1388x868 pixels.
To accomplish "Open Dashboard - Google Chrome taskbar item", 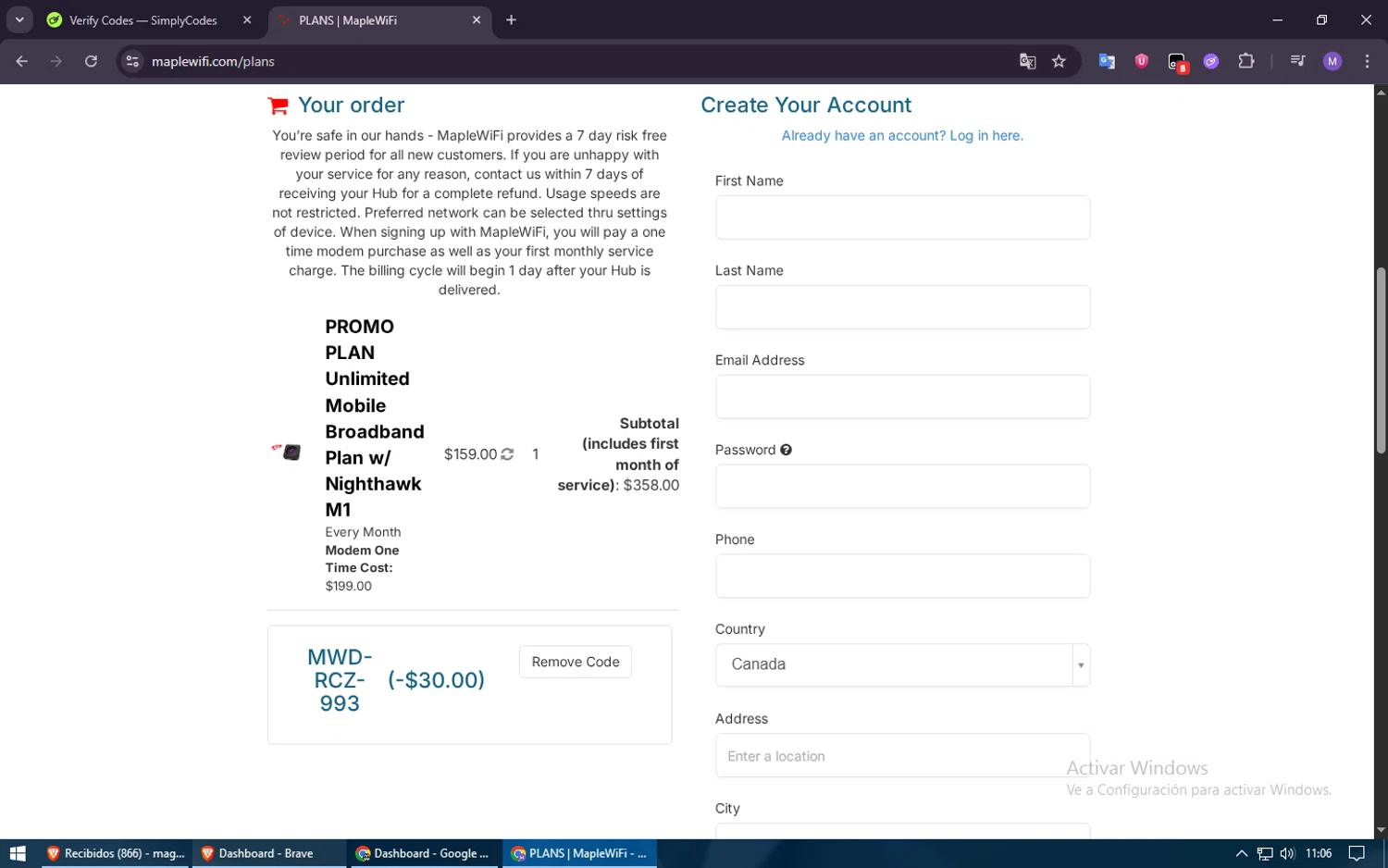I will click(x=424, y=853).
